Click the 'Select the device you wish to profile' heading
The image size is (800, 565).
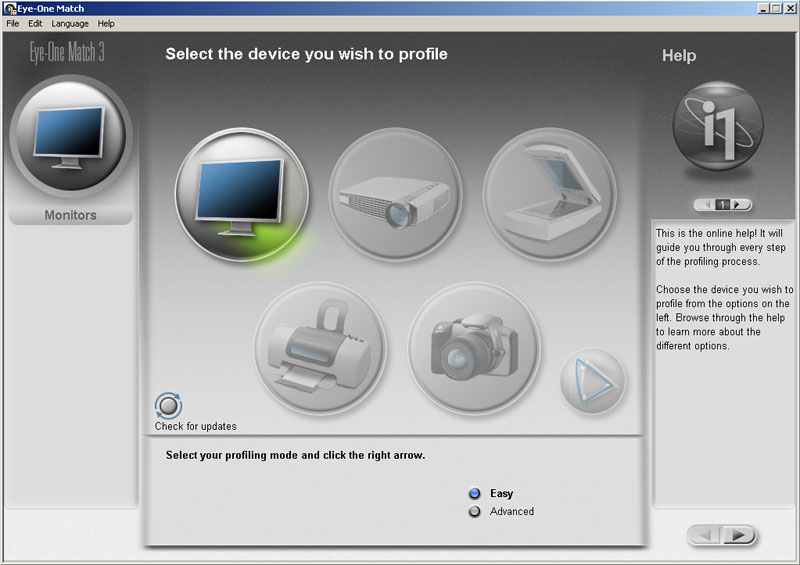pos(306,54)
